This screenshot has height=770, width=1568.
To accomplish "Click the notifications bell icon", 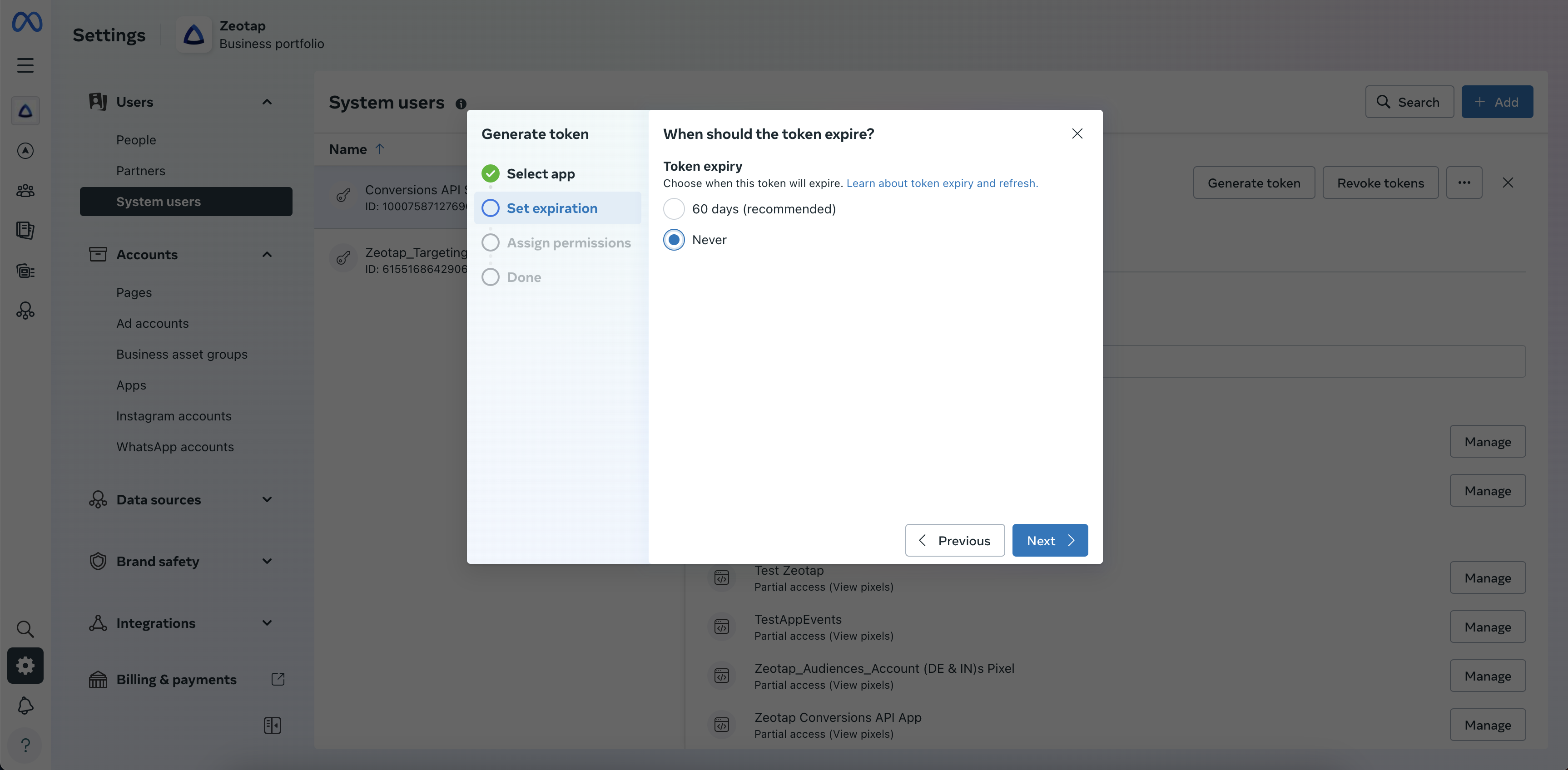I will (25, 706).
